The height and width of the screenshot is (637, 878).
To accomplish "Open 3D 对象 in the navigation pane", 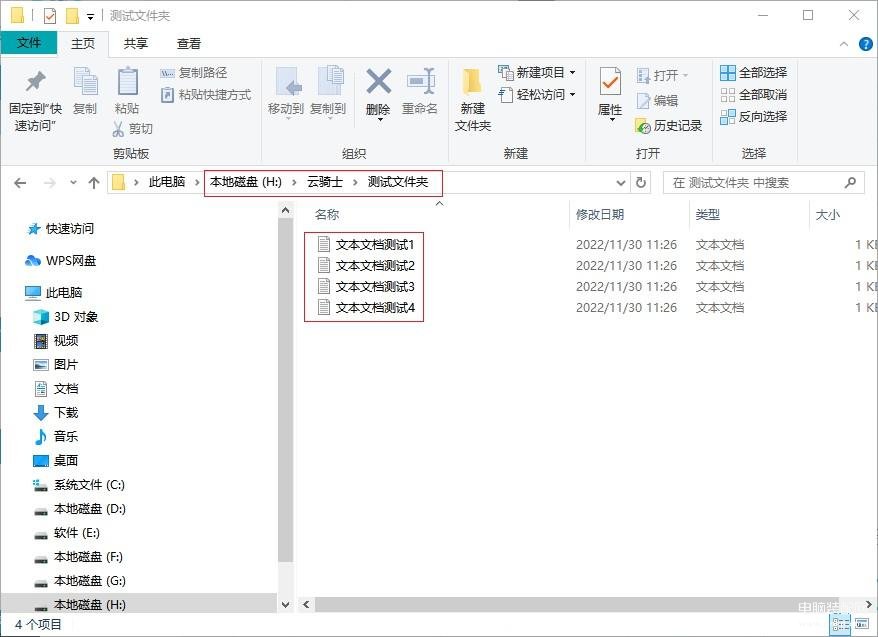I will (x=66, y=317).
